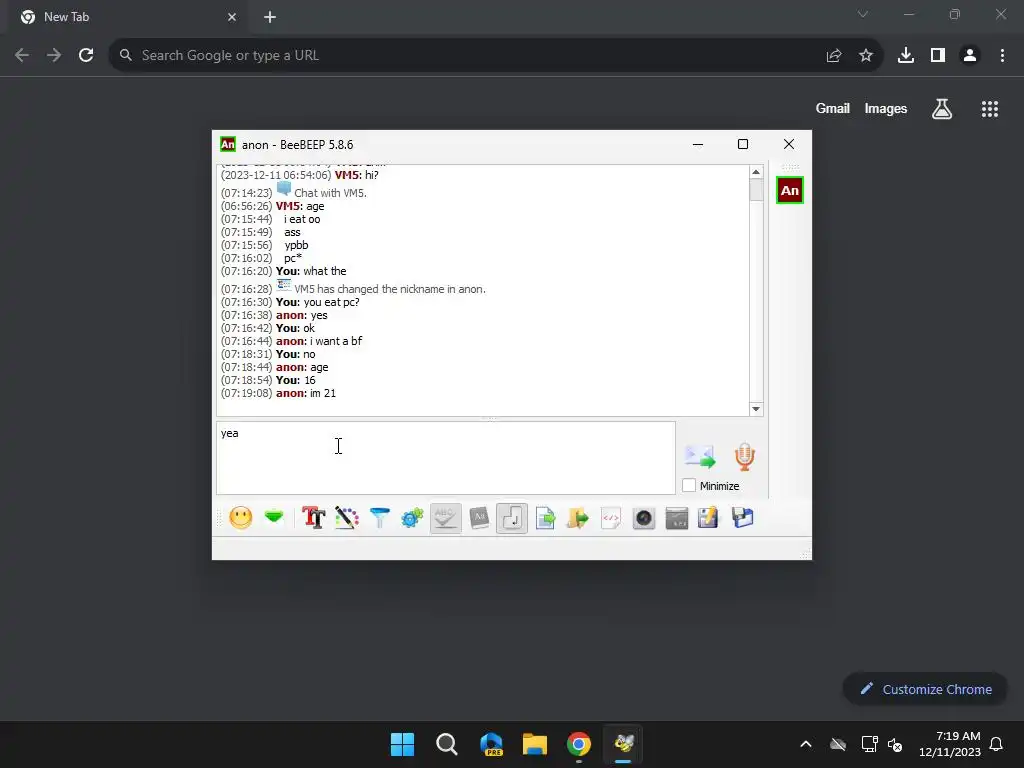This screenshot has width=1024, height=768.
Task: Share this page icon in Chrome omnibox
Action: pos(834,56)
